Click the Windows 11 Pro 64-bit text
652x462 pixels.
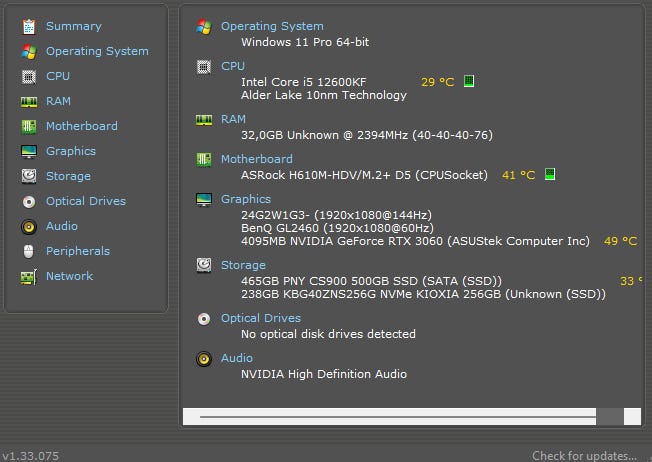[x=305, y=42]
